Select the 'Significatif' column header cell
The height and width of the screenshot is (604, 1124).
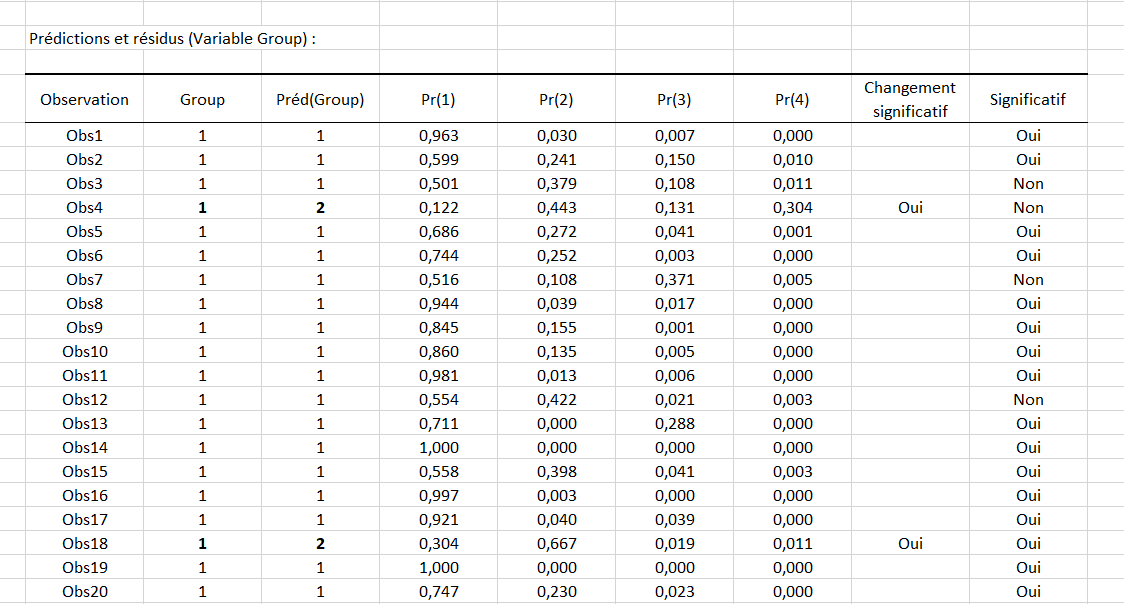pyautogui.click(x=1027, y=100)
